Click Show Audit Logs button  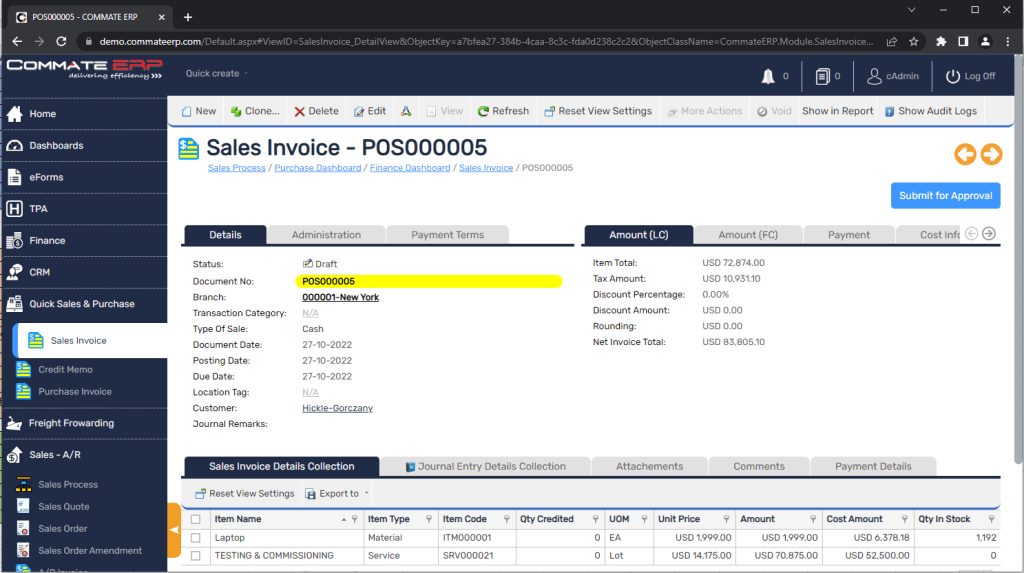coord(931,111)
